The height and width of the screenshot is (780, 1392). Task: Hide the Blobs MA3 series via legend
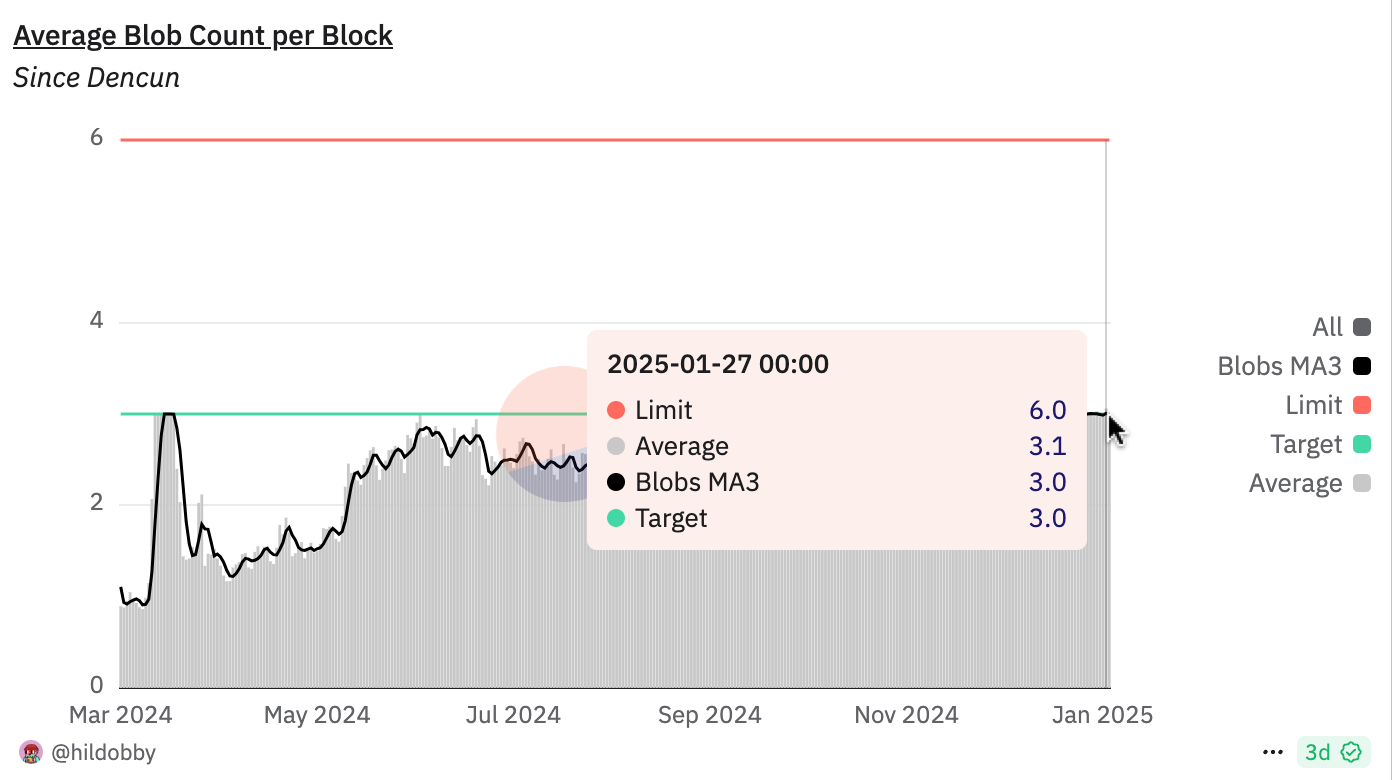pos(1361,366)
